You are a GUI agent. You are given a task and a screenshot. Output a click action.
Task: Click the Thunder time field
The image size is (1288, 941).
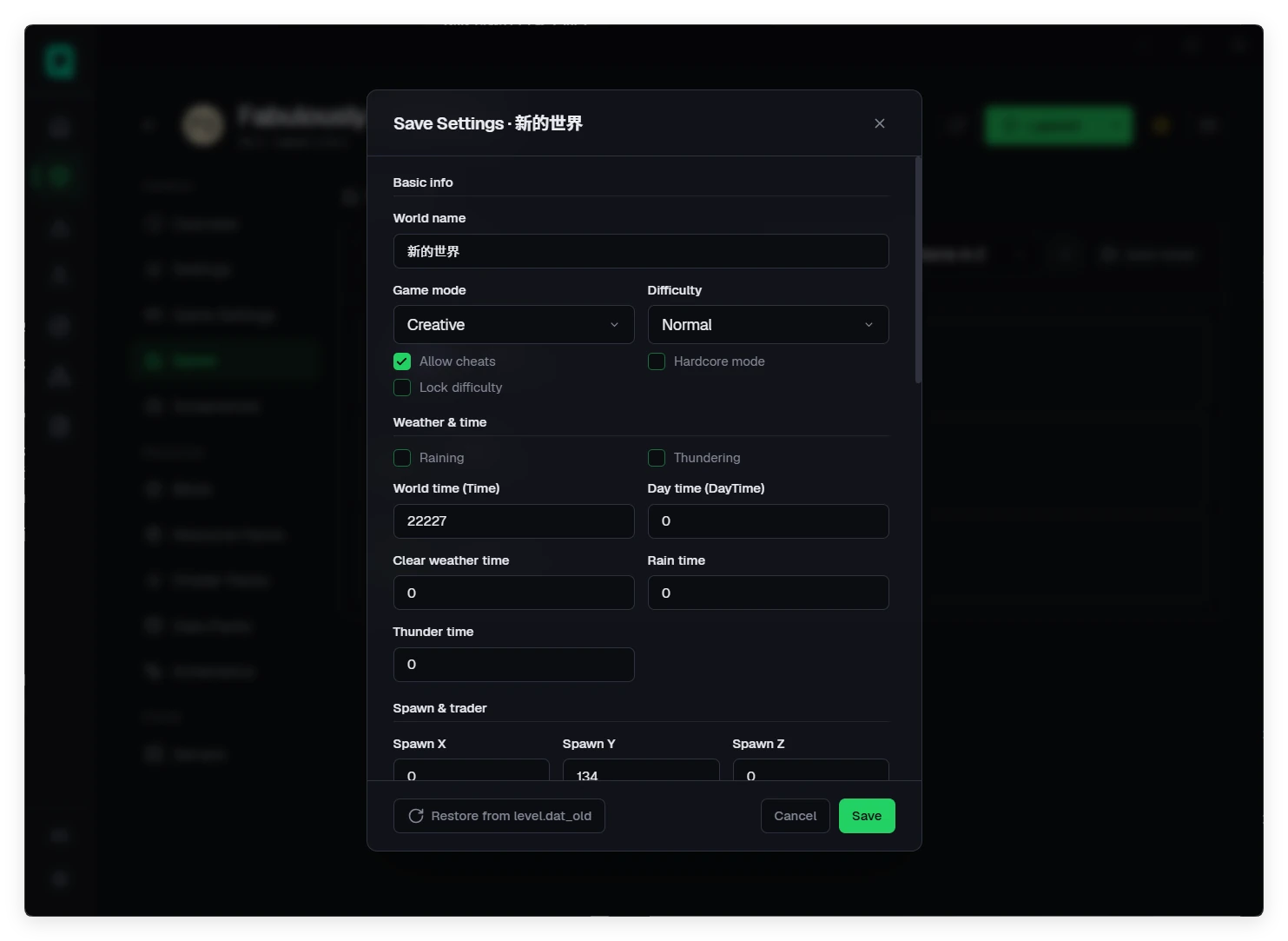513,665
